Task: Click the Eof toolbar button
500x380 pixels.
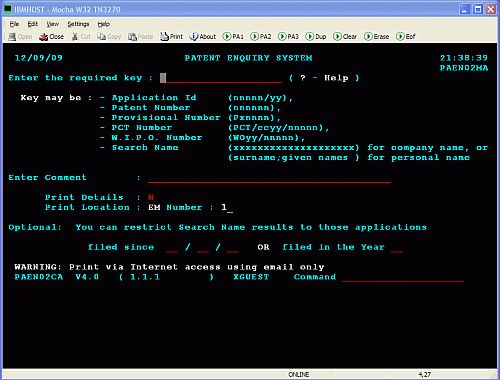Action: click(406, 36)
